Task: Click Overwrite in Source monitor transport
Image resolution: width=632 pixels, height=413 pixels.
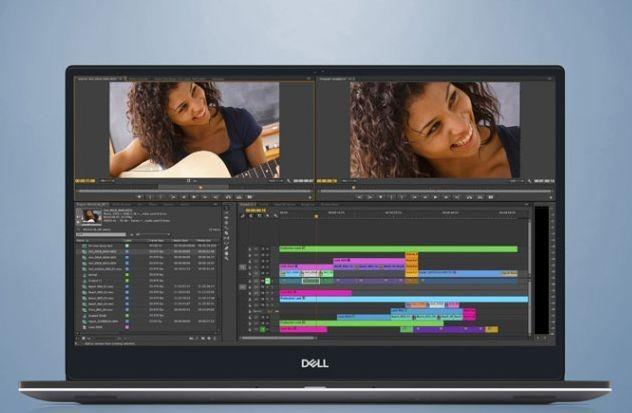Action: pyautogui.click(x=239, y=197)
